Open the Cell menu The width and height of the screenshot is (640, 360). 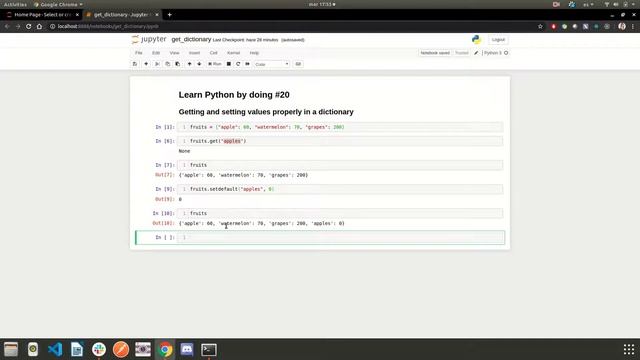(213, 53)
